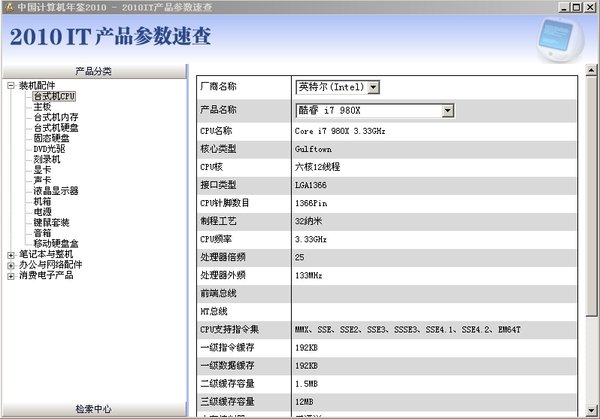Select 固态硬盘 in the category tree
Image resolution: width=600 pixels, height=419 pixels.
point(51,138)
